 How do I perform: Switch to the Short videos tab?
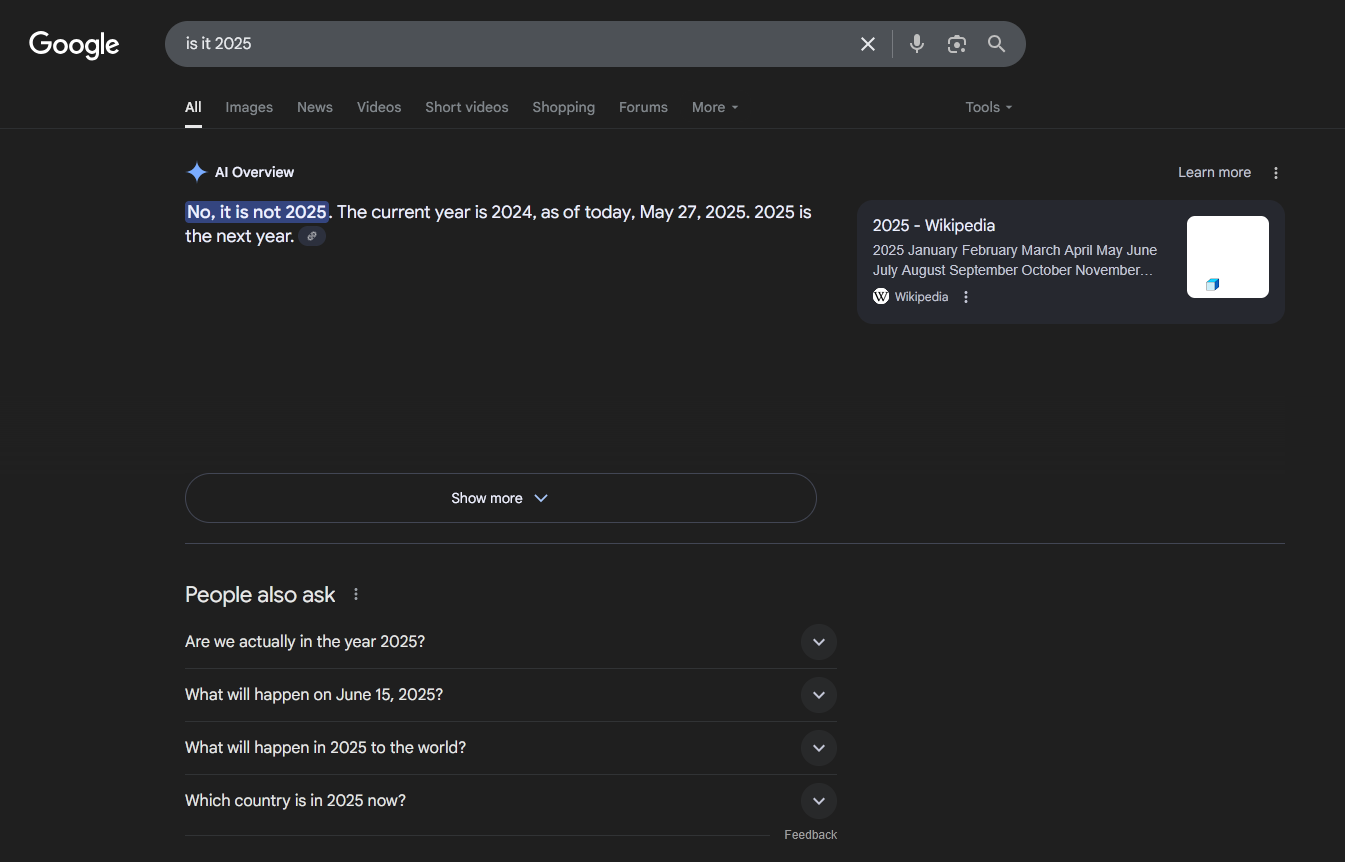[467, 107]
